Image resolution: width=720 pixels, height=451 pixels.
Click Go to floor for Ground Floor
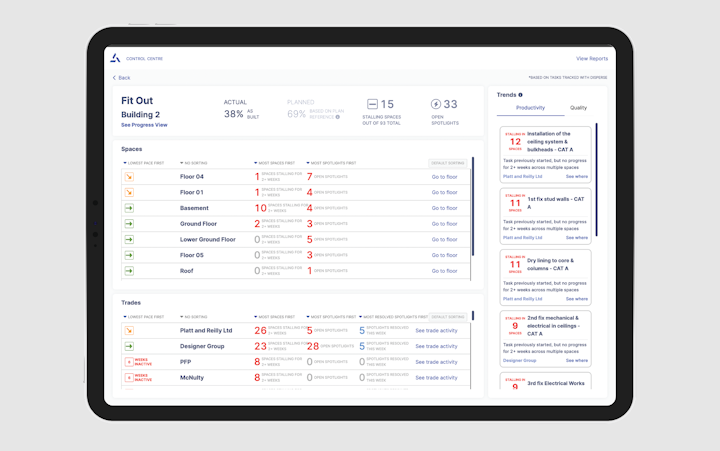(x=444, y=224)
